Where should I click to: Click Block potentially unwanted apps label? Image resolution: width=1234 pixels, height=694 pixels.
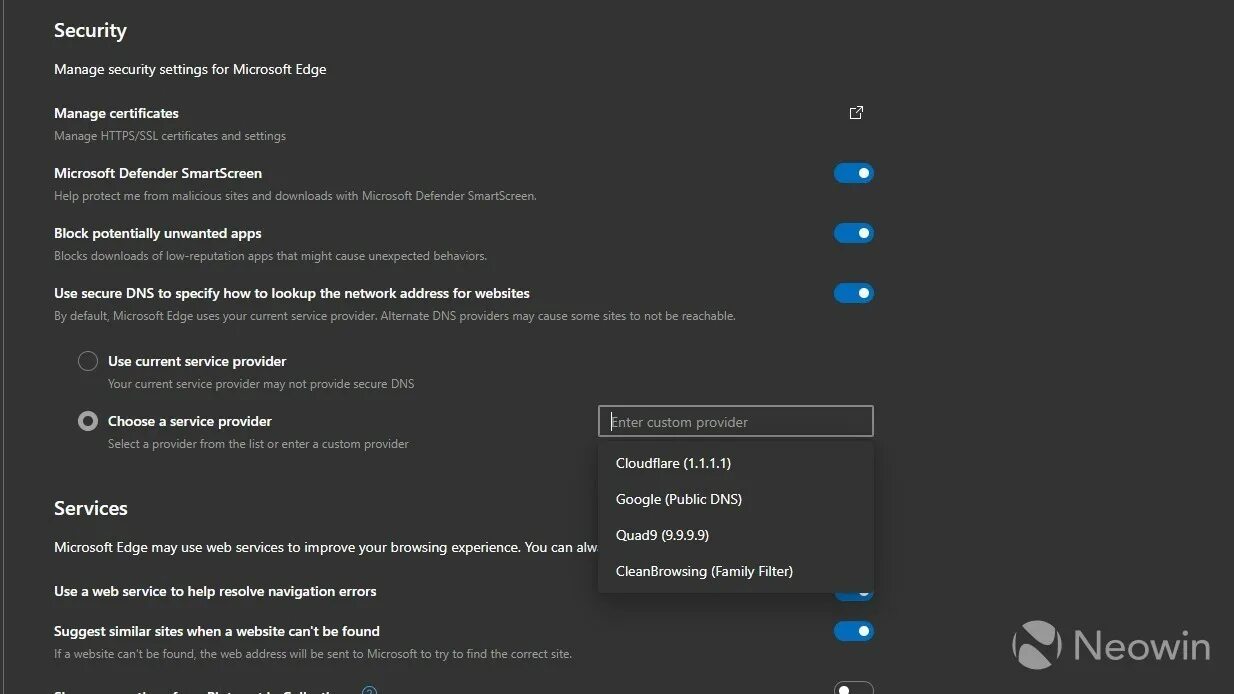pos(158,233)
